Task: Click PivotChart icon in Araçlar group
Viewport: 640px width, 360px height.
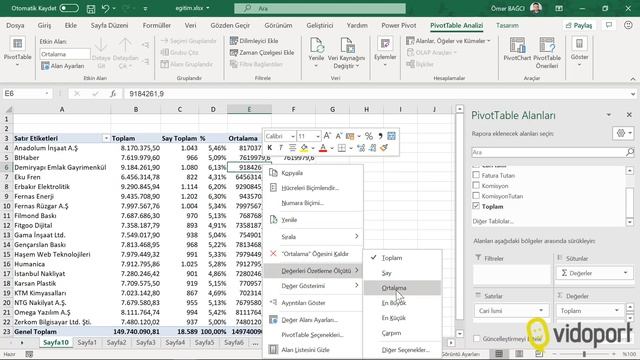Action: click(517, 45)
